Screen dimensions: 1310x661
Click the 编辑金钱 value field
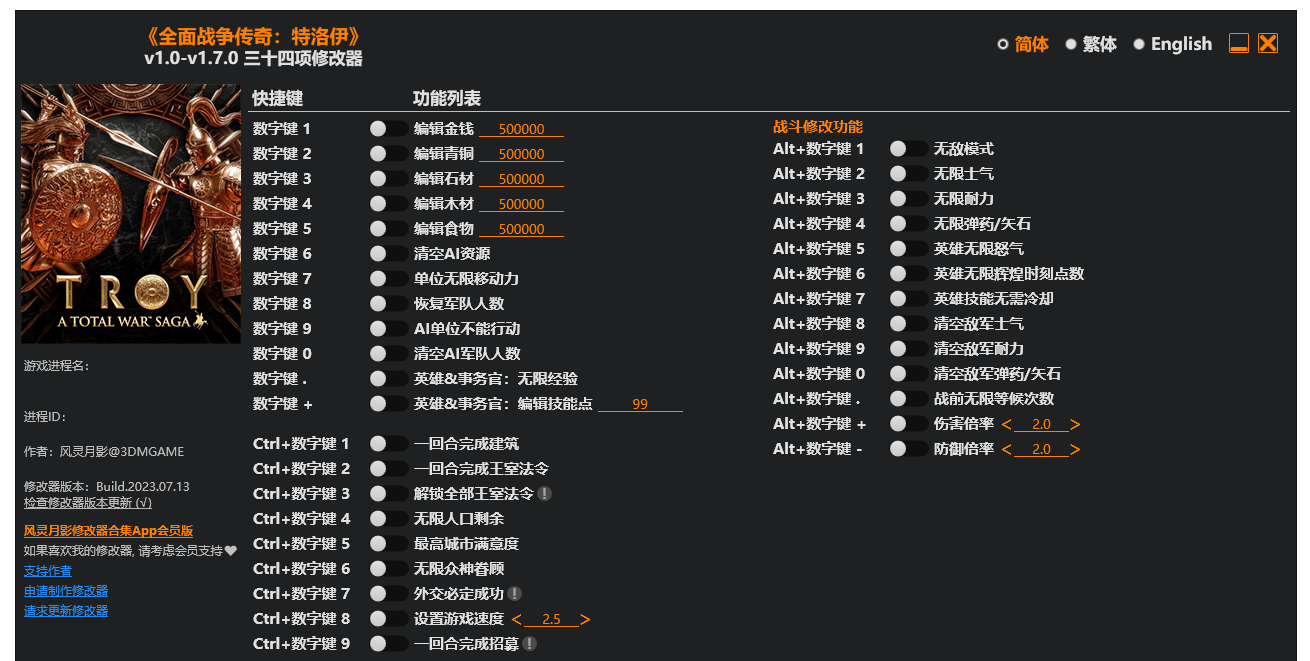(521, 129)
